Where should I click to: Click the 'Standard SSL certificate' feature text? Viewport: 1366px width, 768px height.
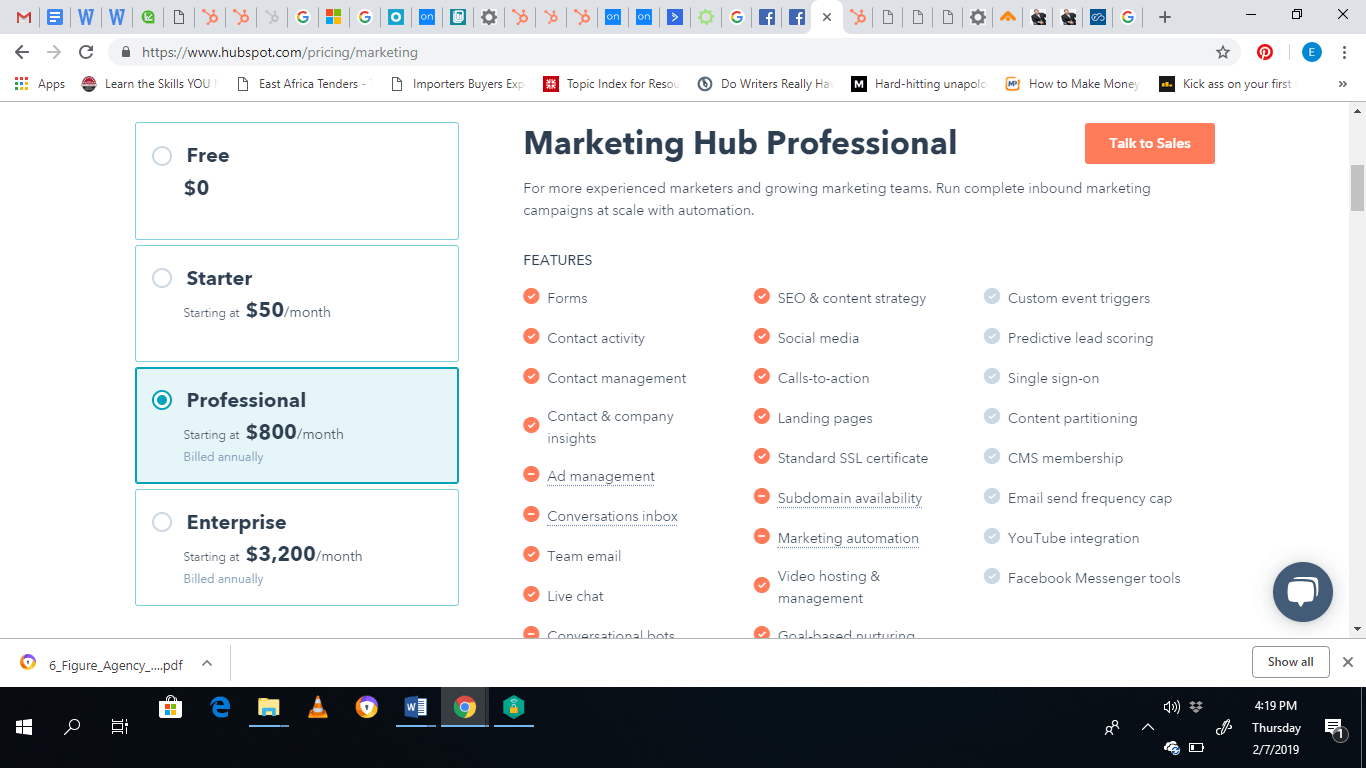pos(853,458)
